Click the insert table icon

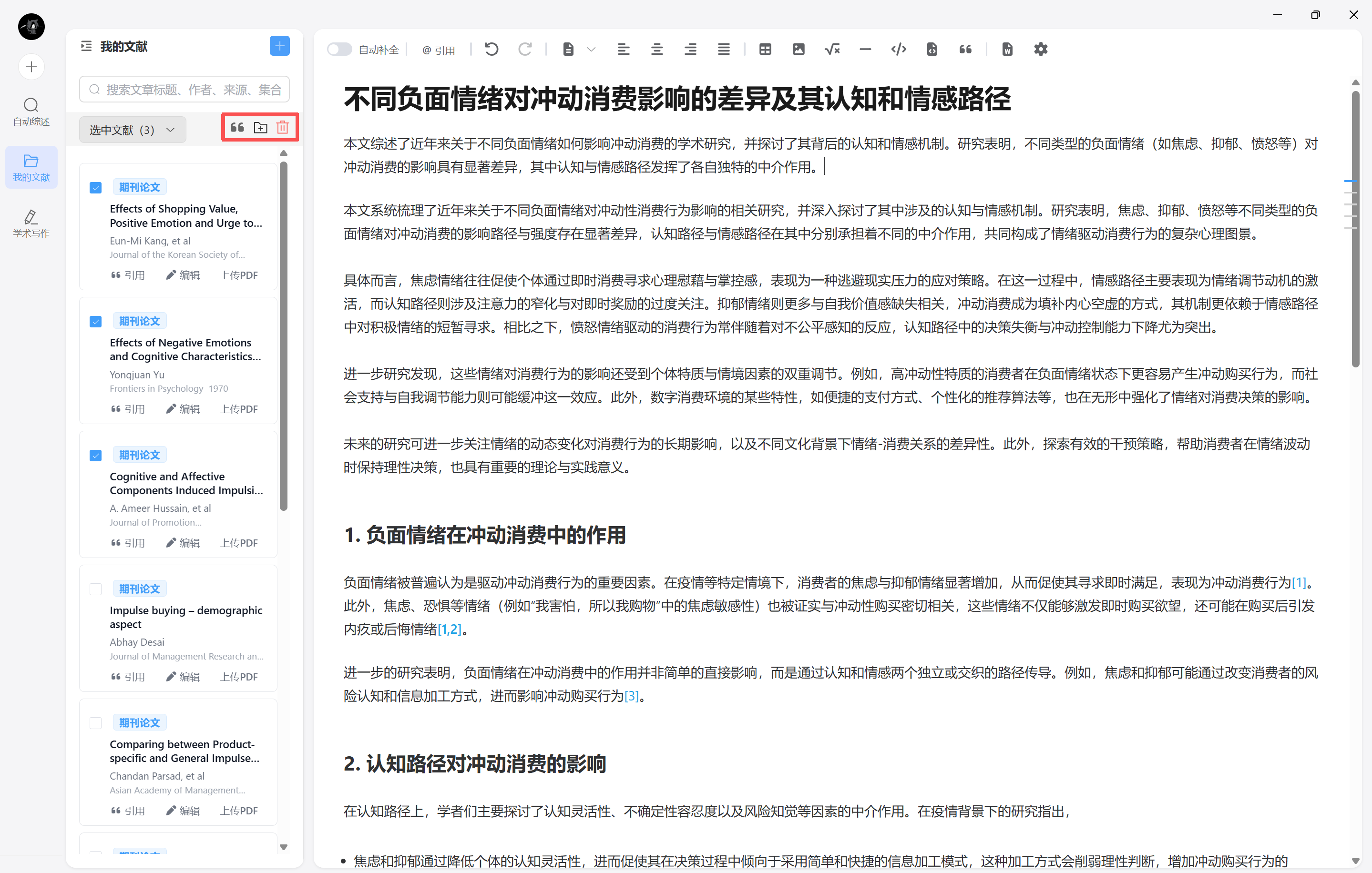coord(765,50)
